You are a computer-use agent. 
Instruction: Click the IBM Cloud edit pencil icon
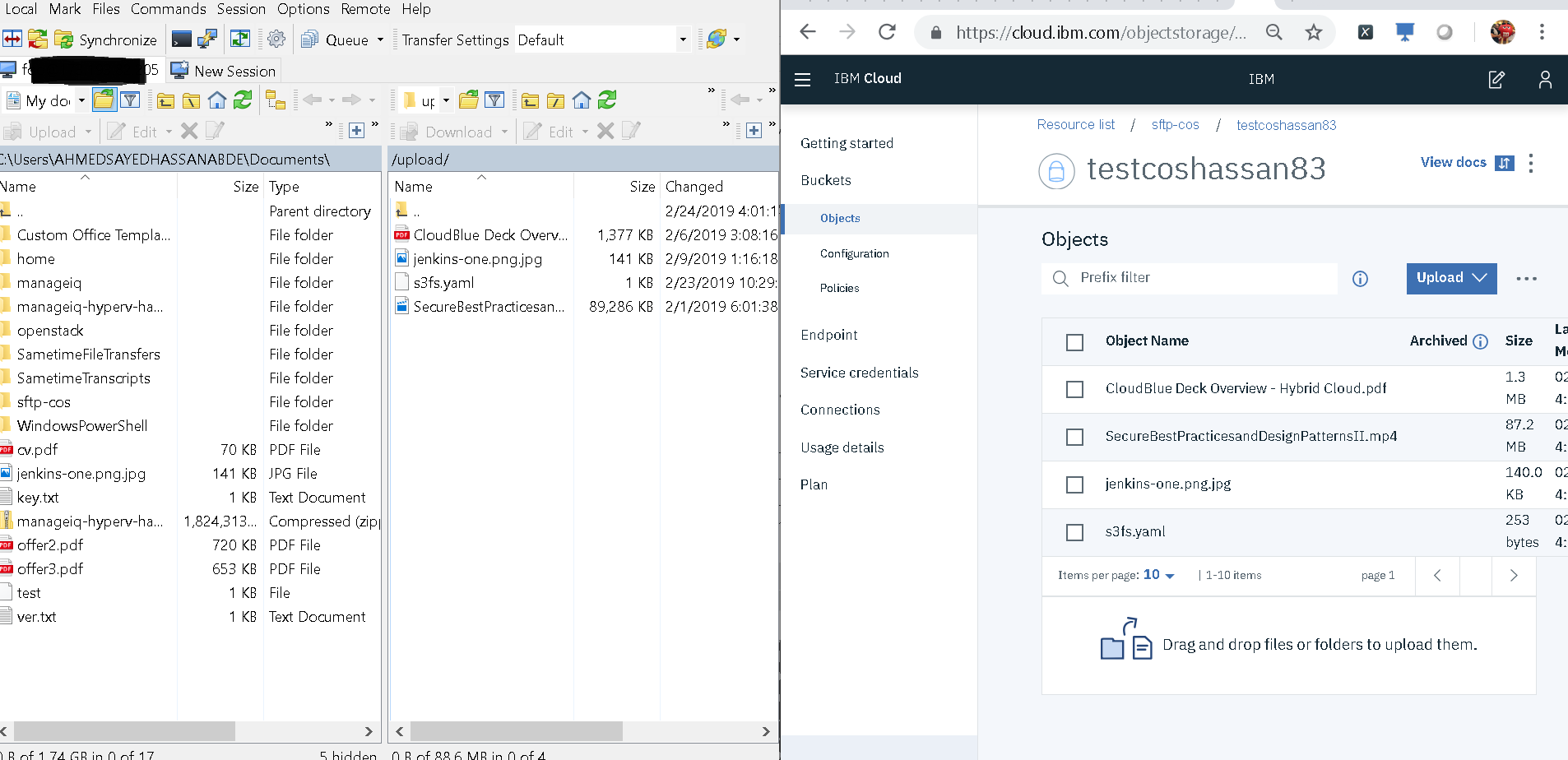click(x=1496, y=79)
